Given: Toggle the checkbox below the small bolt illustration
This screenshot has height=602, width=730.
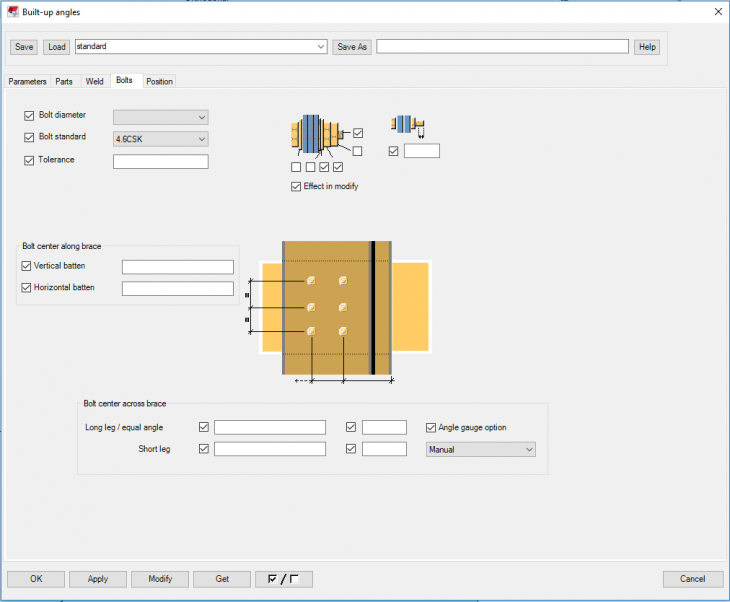Looking at the screenshot, I should (393, 151).
